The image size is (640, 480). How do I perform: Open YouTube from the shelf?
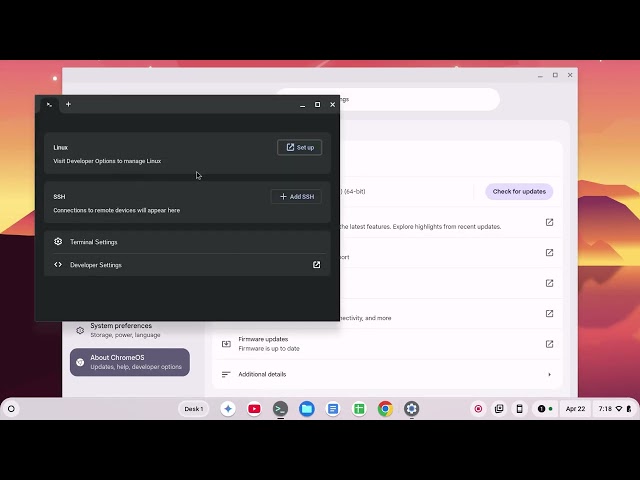254,409
